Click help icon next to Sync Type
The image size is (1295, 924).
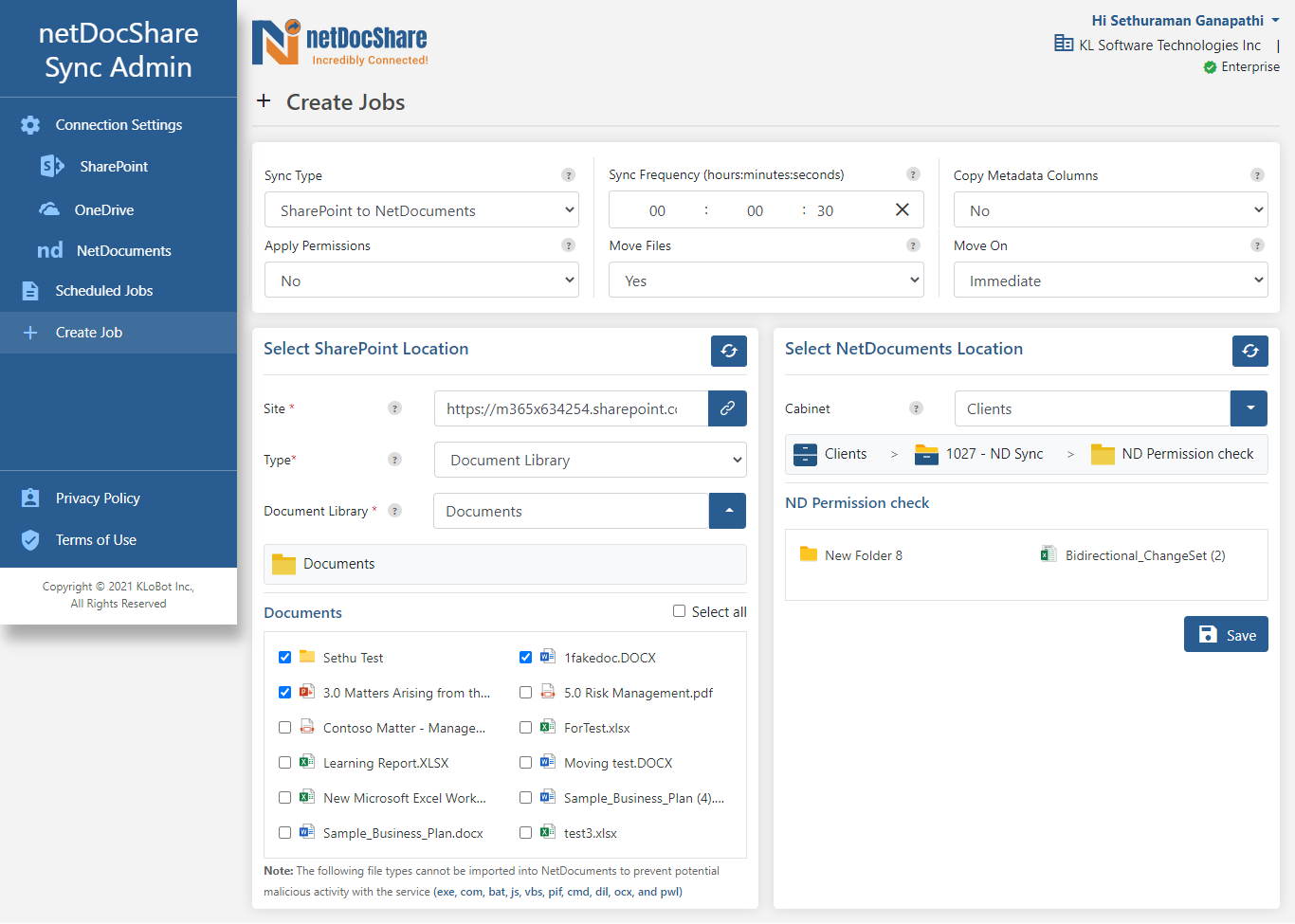[x=568, y=175]
